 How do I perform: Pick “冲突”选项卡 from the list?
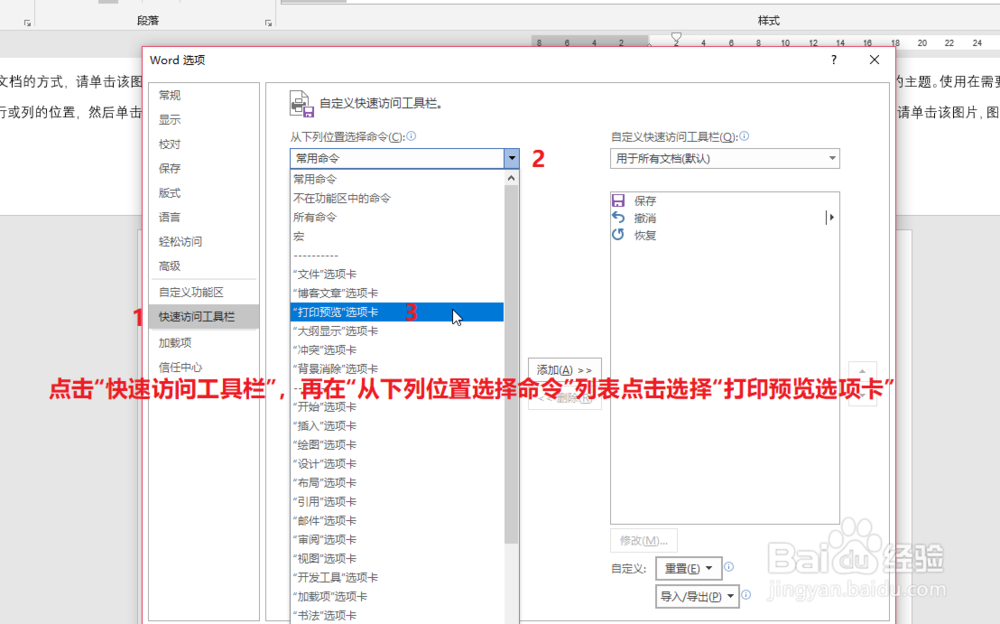(397, 350)
